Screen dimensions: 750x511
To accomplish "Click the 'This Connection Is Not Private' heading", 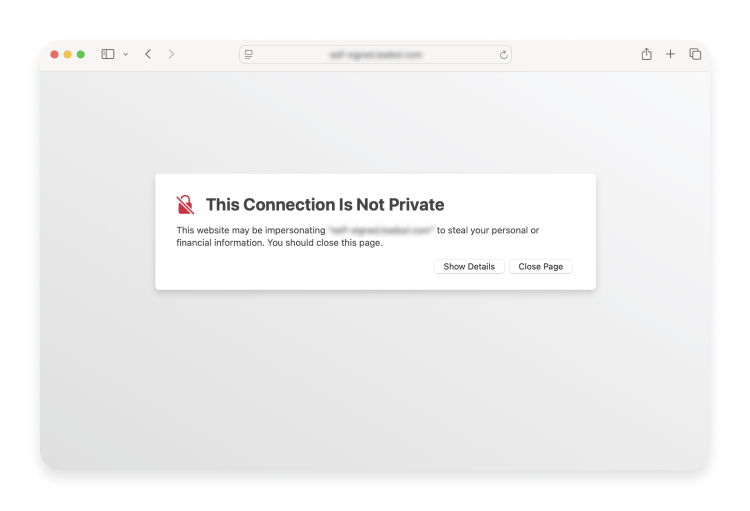I will (325, 204).
